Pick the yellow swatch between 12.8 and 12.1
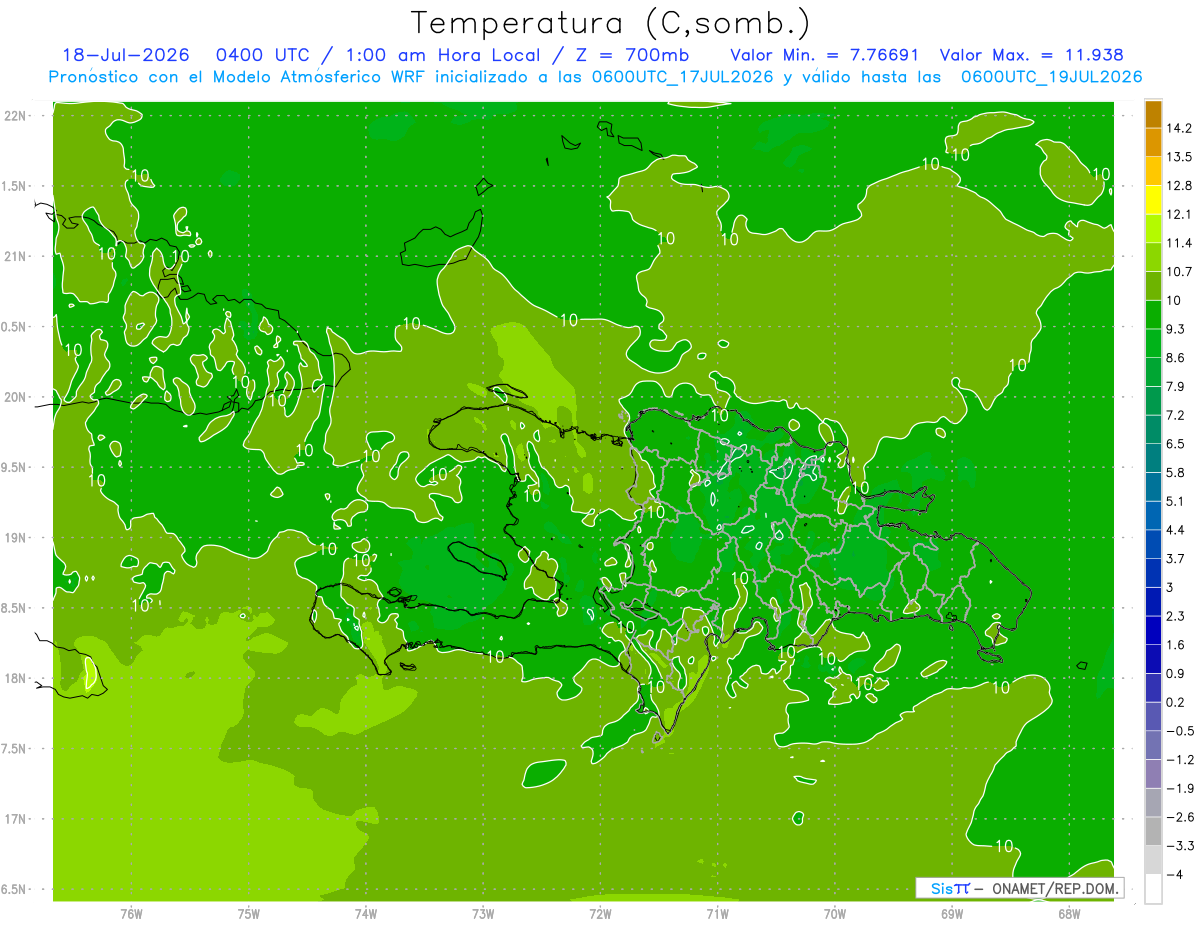The width and height of the screenshot is (1200, 927). coord(1153,200)
